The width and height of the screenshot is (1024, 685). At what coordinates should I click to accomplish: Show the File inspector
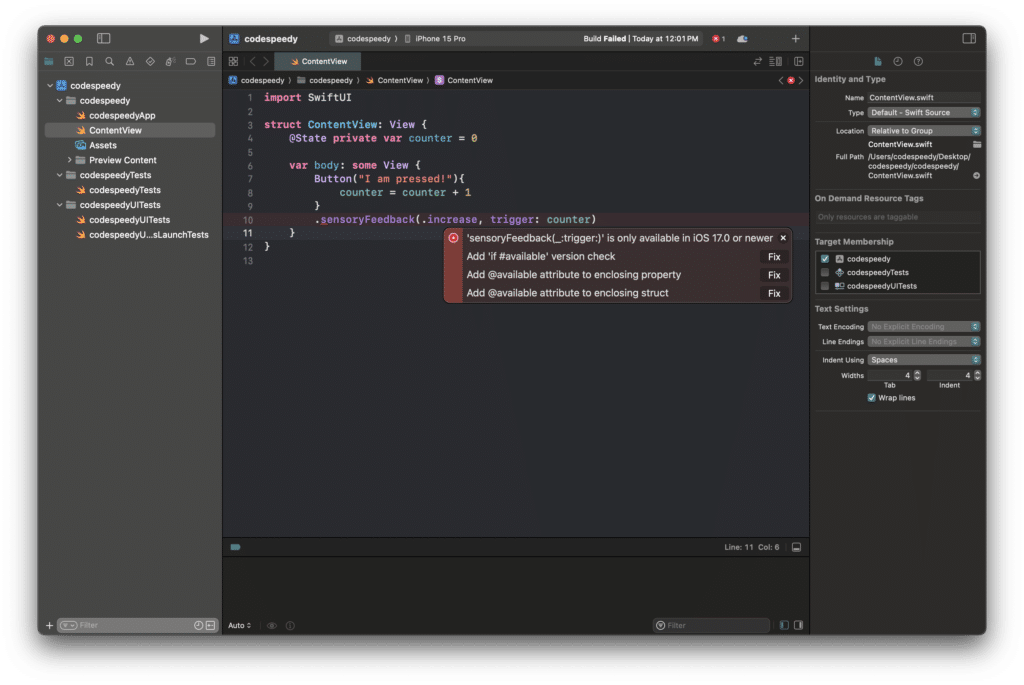(x=878, y=61)
